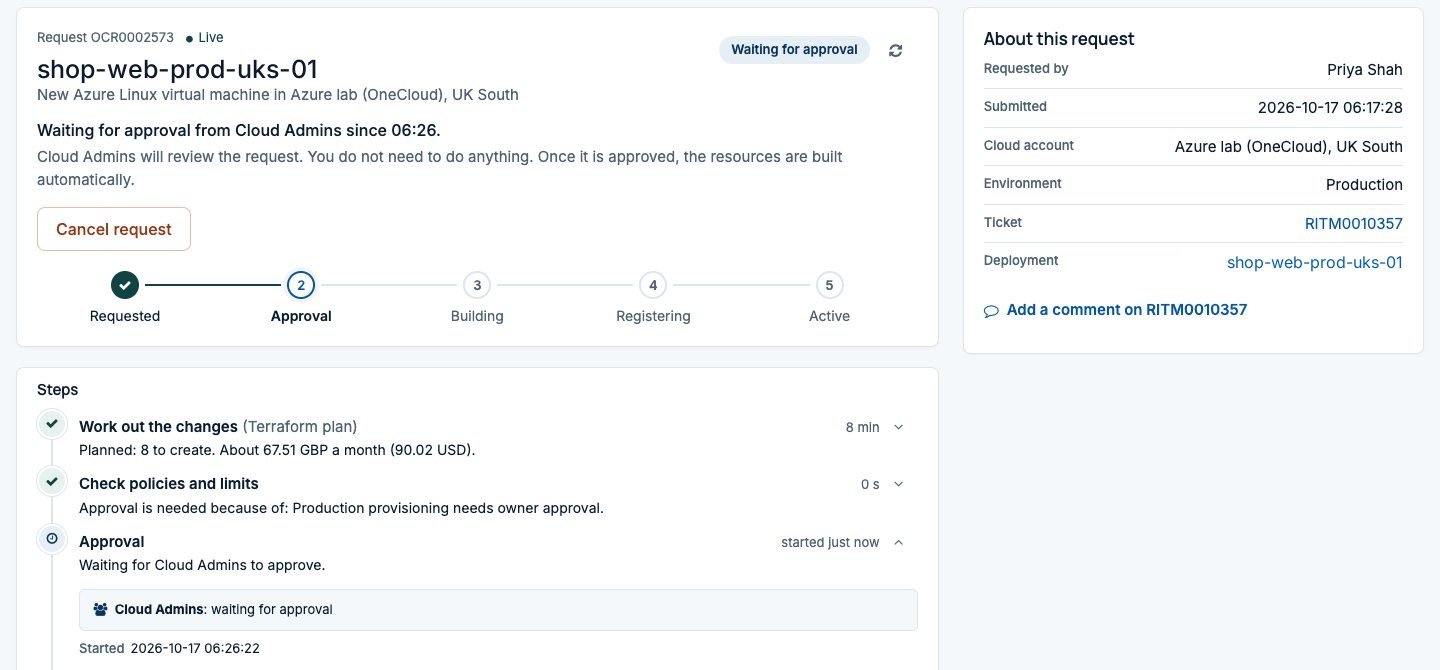Click the submitted time 2026-10-17 06:17:28
The height and width of the screenshot is (670, 1440).
click(1330, 107)
